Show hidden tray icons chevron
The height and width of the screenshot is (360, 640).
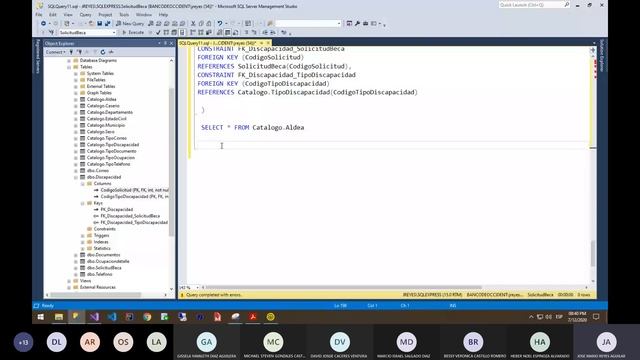[x=531, y=317]
